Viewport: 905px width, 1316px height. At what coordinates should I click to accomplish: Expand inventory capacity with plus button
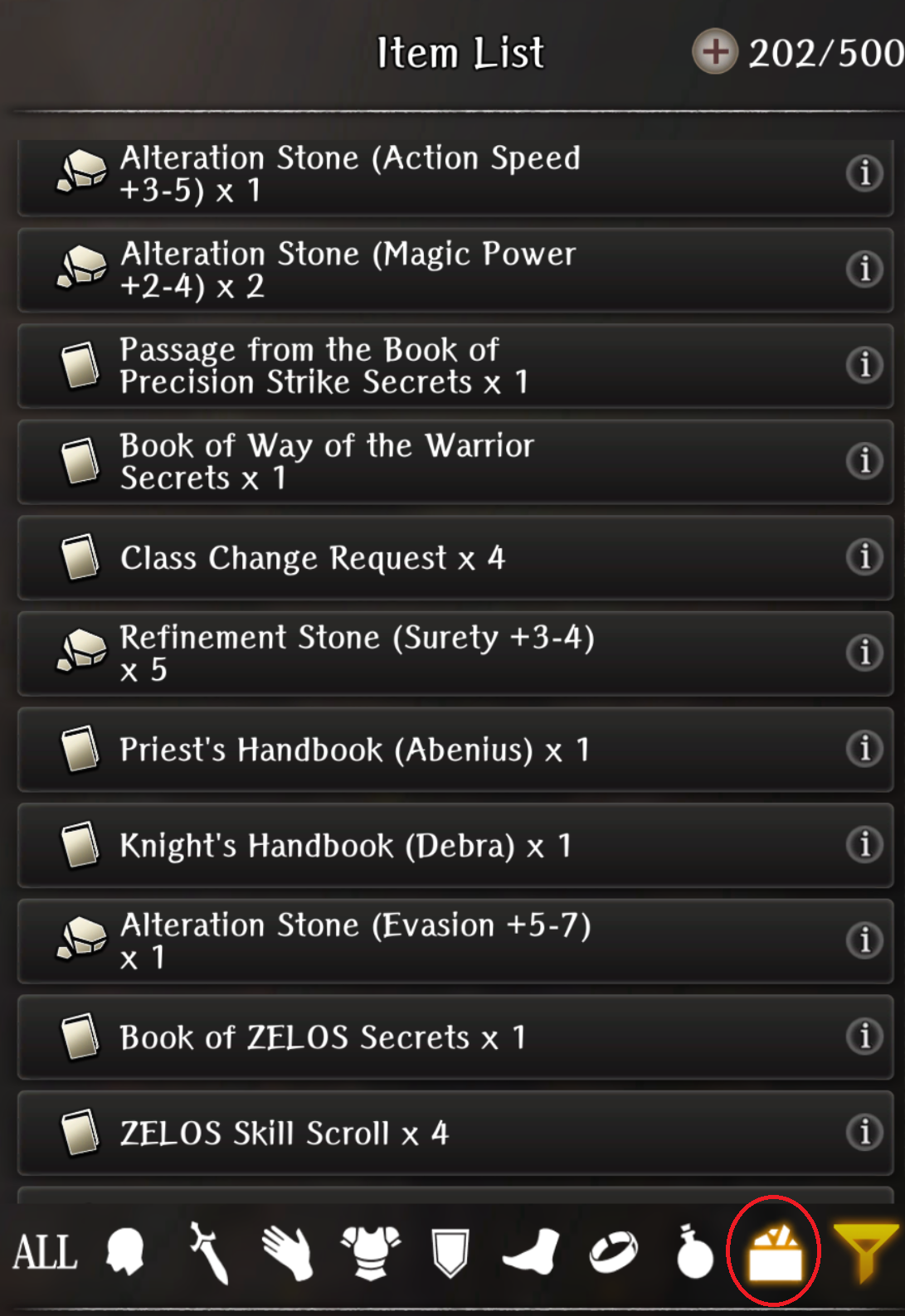coord(715,52)
